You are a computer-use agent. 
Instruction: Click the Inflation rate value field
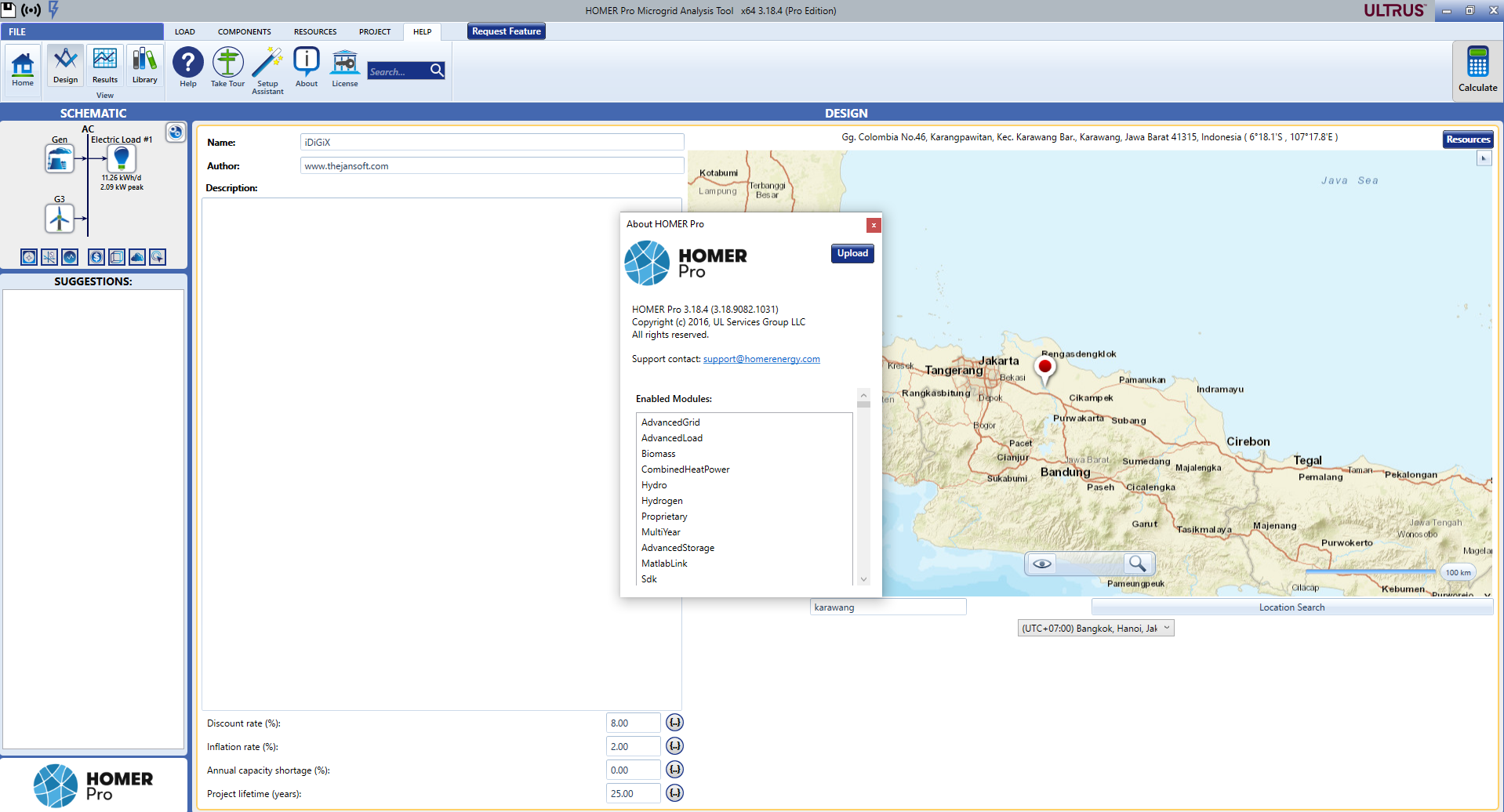(x=634, y=746)
